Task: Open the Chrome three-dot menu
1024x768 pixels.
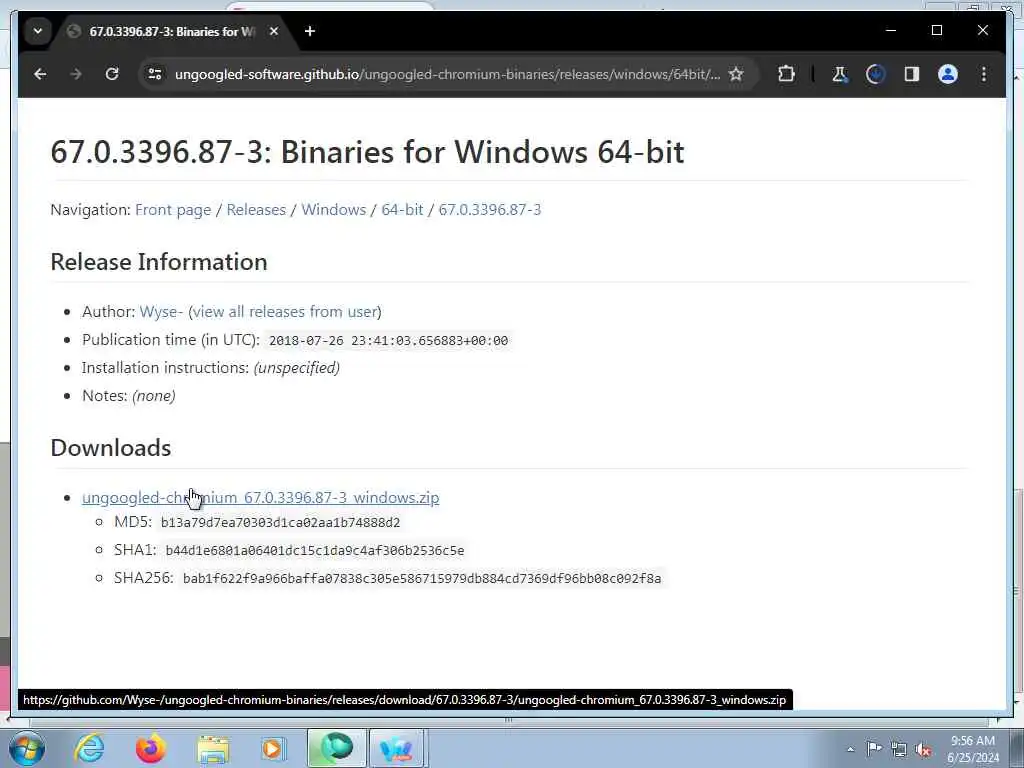Action: click(x=984, y=74)
